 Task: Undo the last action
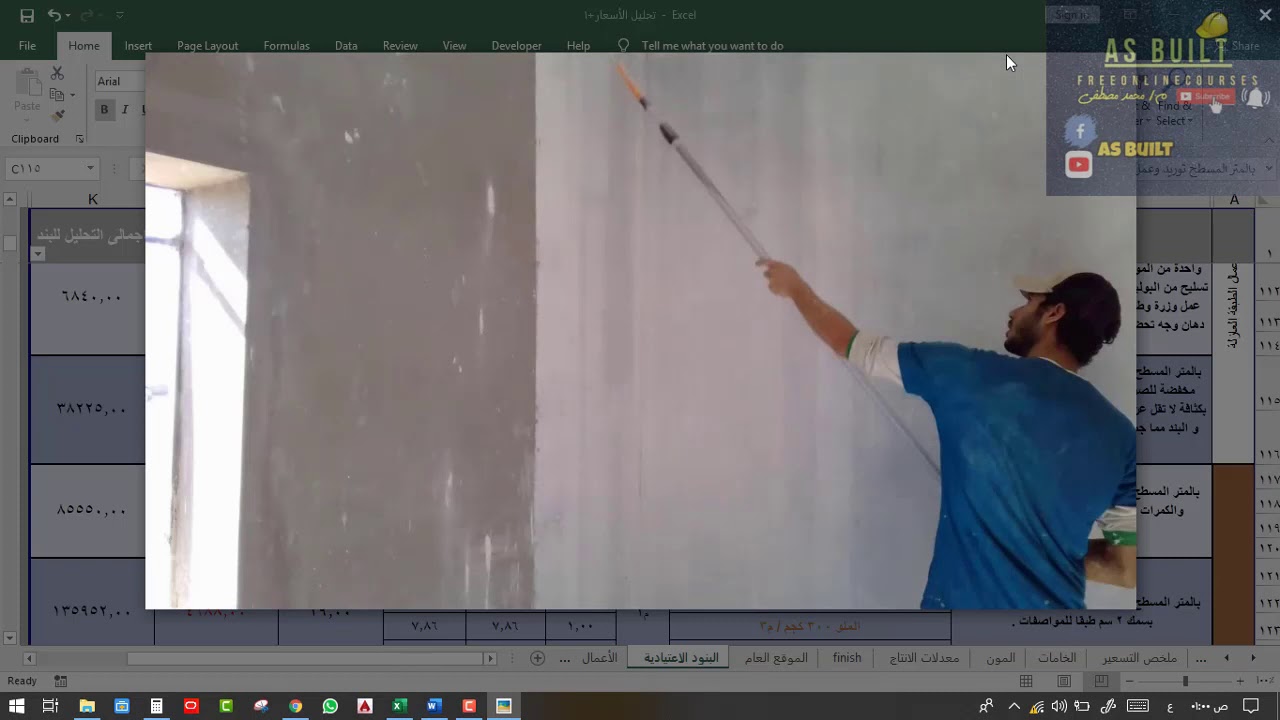point(54,15)
